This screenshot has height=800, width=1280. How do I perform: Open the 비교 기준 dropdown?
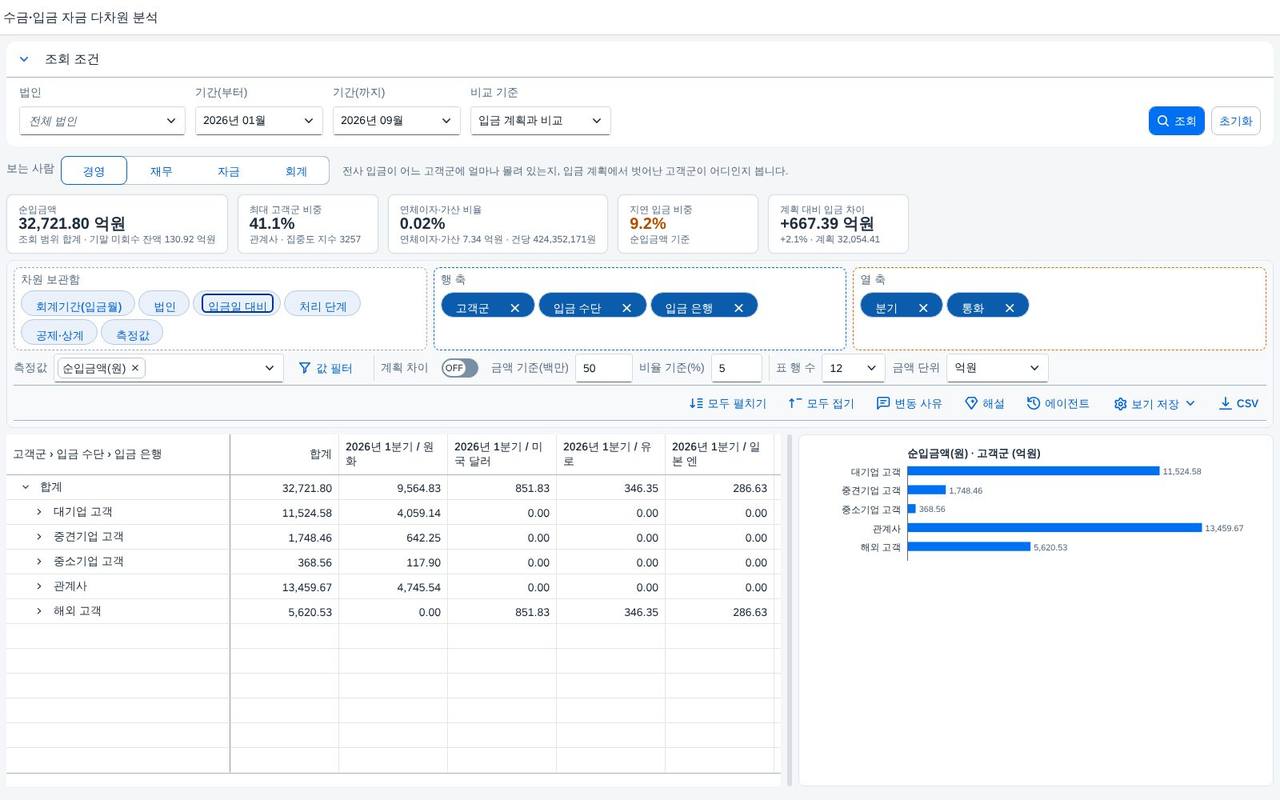540,121
